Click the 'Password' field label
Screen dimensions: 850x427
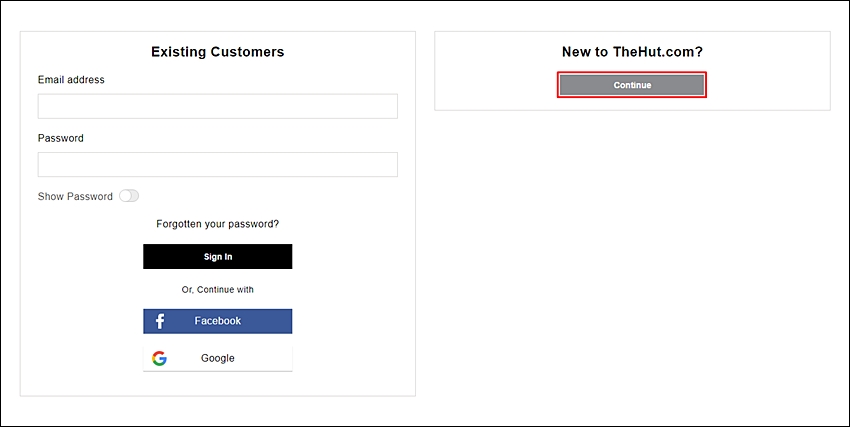pyautogui.click(x=61, y=138)
